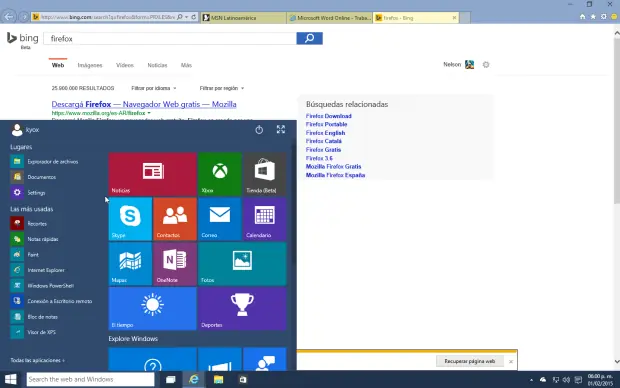Open browser home icon
The height and width of the screenshot is (388, 620).
(x=582, y=17)
